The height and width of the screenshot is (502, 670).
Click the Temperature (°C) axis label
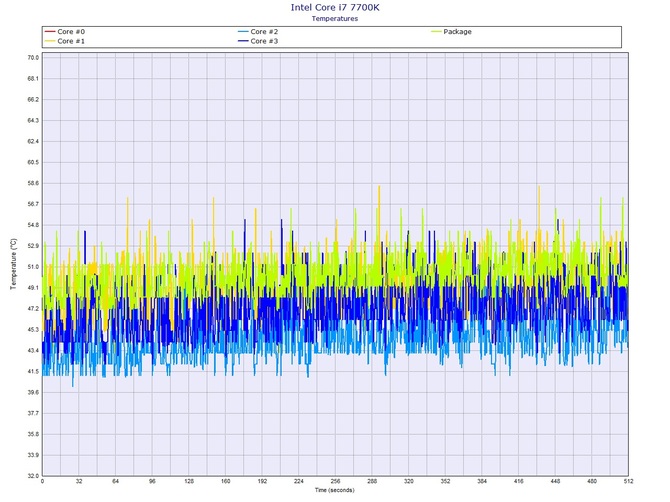13,264
